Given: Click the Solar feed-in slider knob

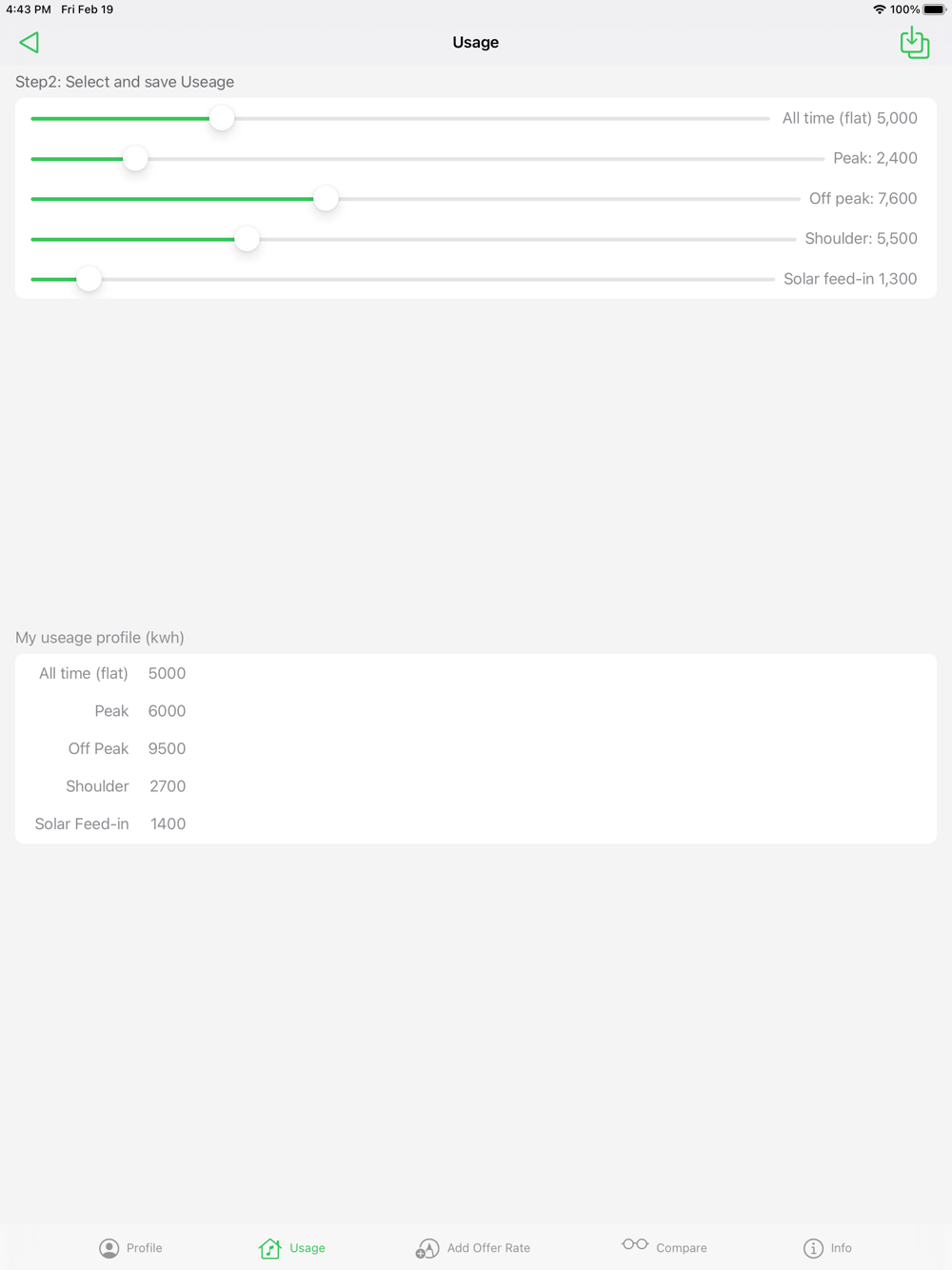Looking at the screenshot, I should [x=89, y=279].
